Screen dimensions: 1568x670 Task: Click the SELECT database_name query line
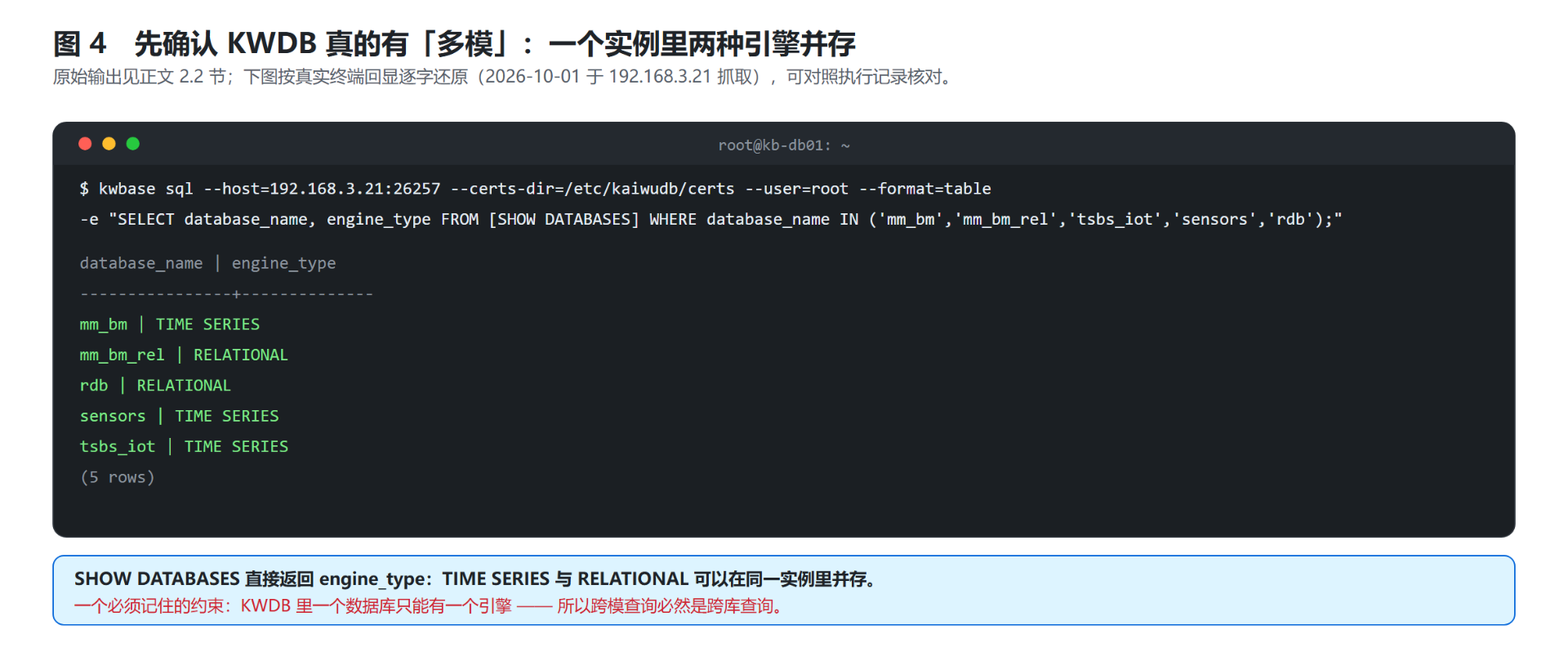click(710, 219)
